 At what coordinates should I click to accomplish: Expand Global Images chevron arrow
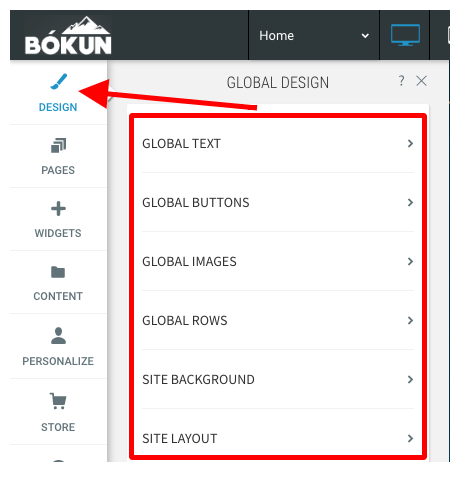click(410, 261)
